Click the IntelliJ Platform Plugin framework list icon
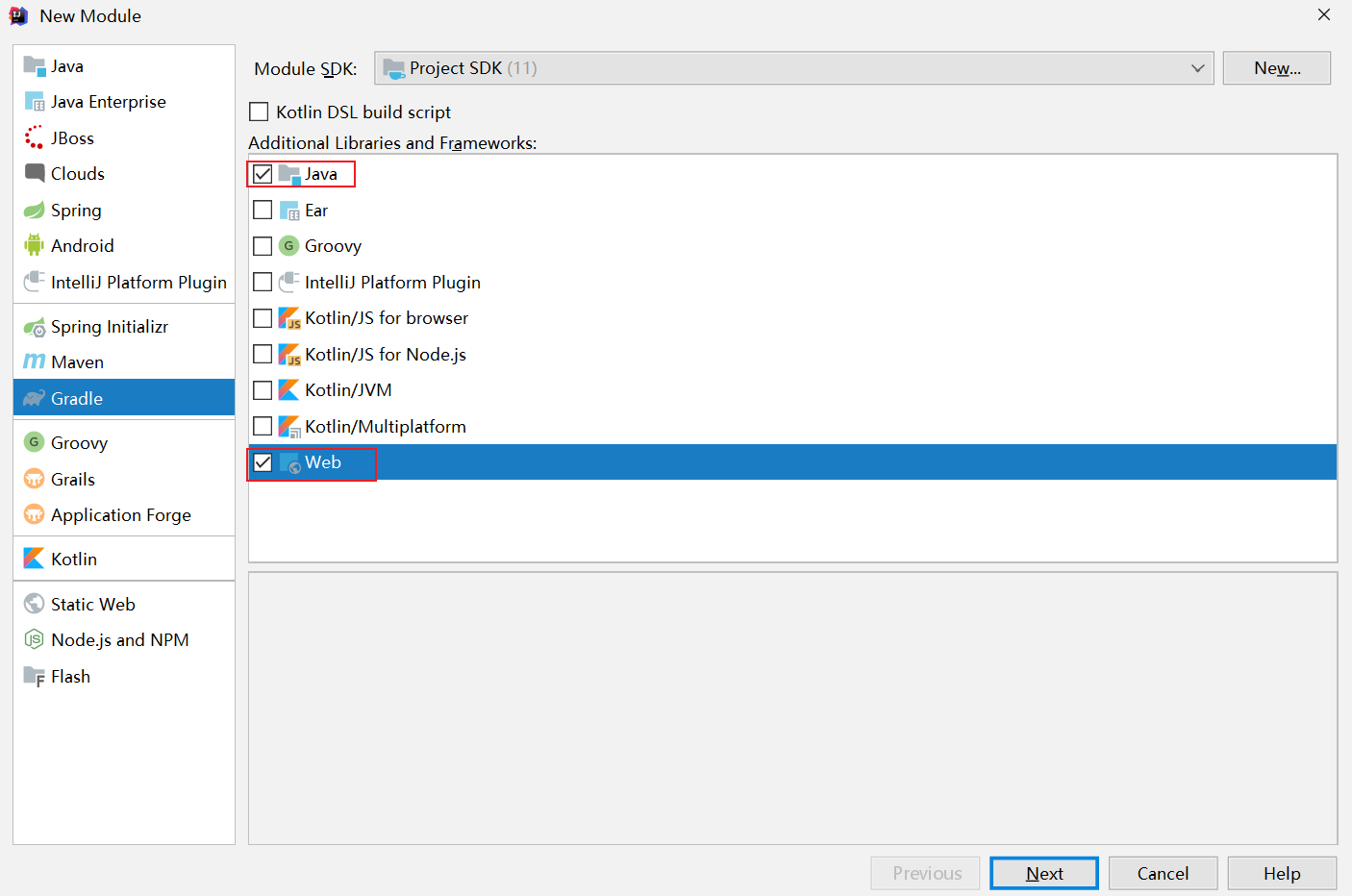1352x896 pixels. [x=289, y=283]
